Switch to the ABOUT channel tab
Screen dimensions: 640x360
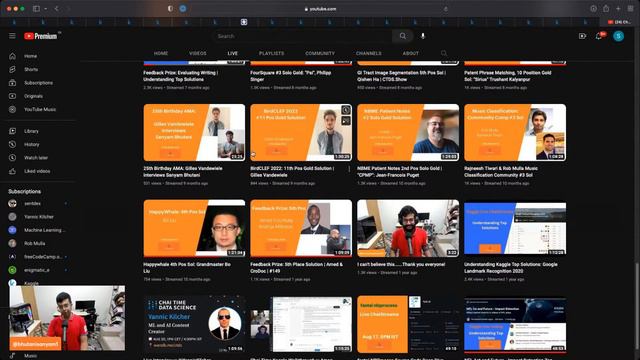click(411, 53)
